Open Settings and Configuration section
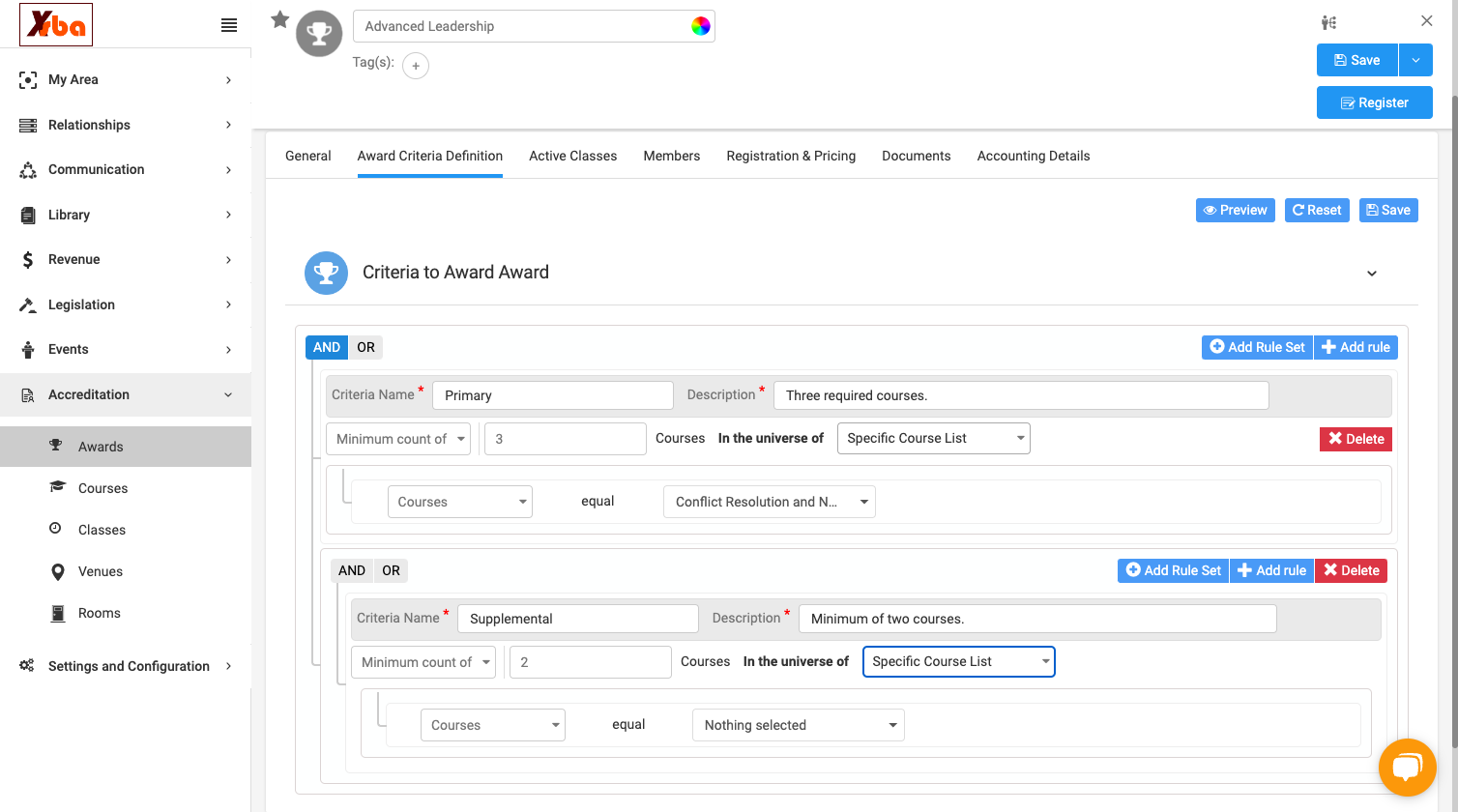The width and height of the screenshot is (1458, 812). point(126,666)
